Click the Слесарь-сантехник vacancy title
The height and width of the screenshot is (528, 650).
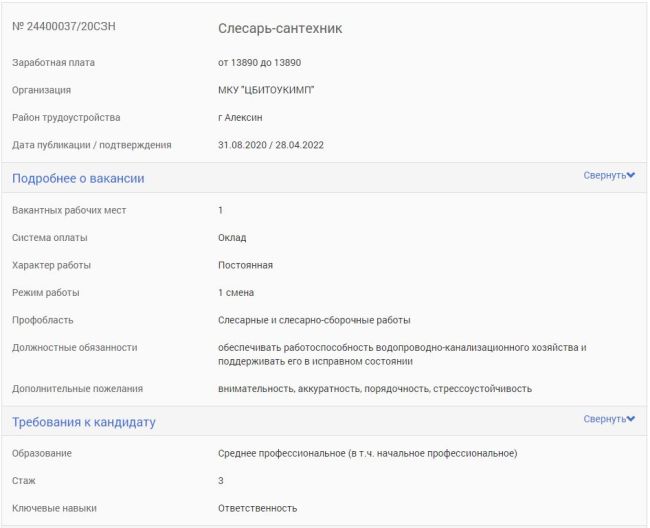(280, 28)
